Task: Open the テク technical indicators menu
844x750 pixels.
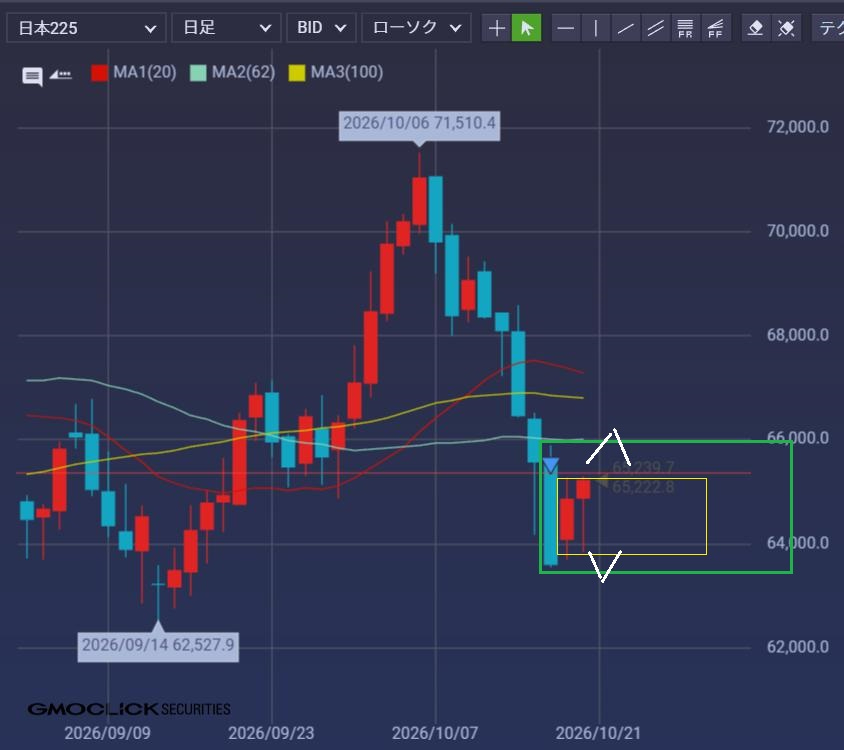Action: tap(828, 27)
